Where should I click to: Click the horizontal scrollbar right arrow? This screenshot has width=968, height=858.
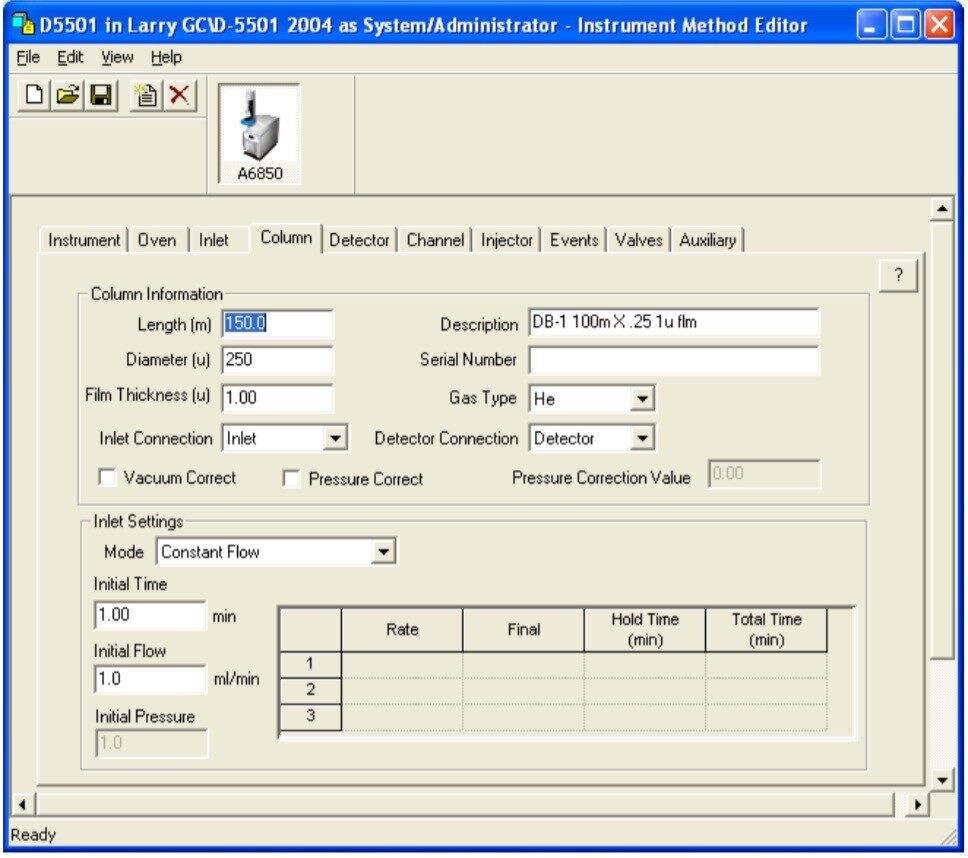point(917,804)
